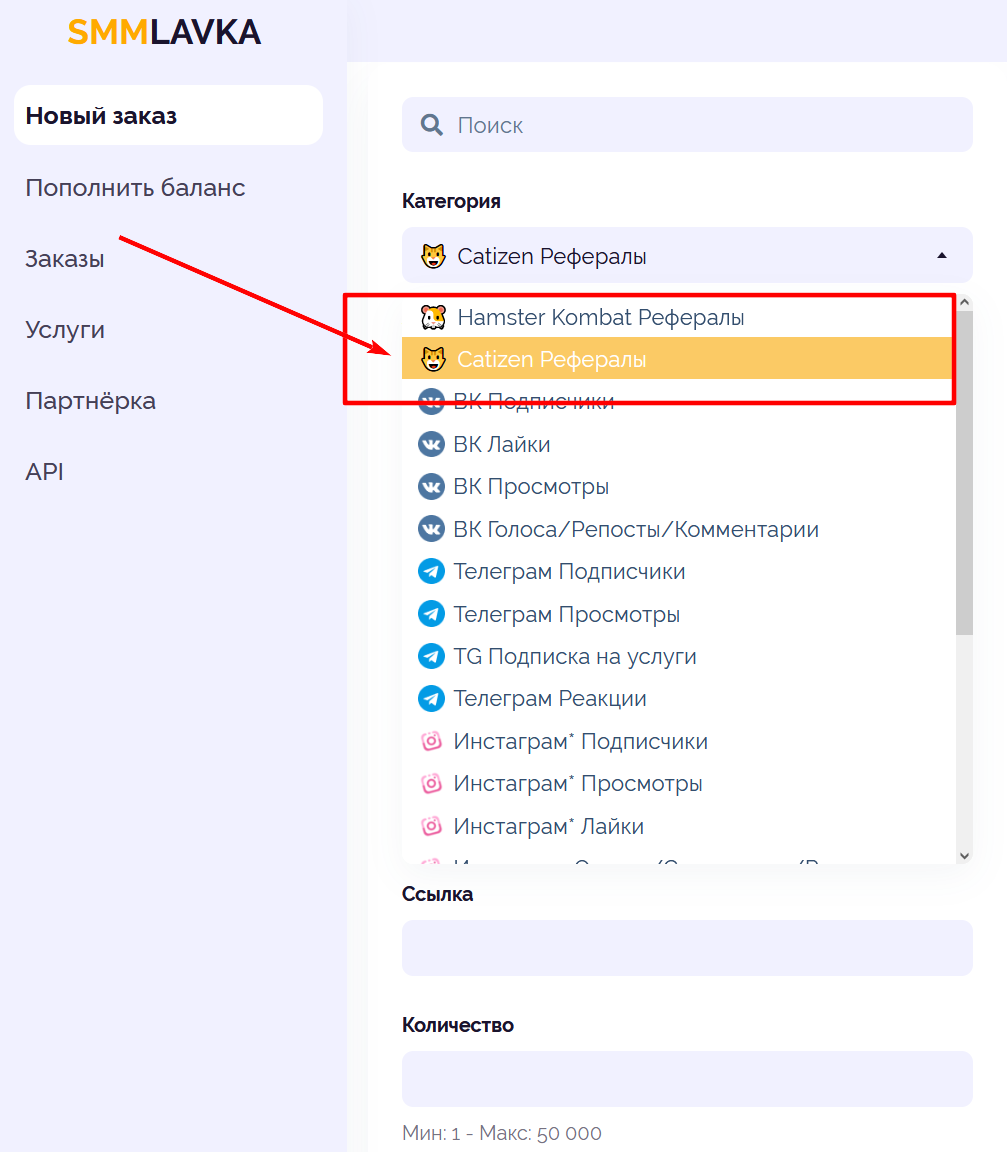Click the dropdown list scrollbar thumb
This screenshot has width=1007, height=1152.
pyautogui.click(x=964, y=472)
